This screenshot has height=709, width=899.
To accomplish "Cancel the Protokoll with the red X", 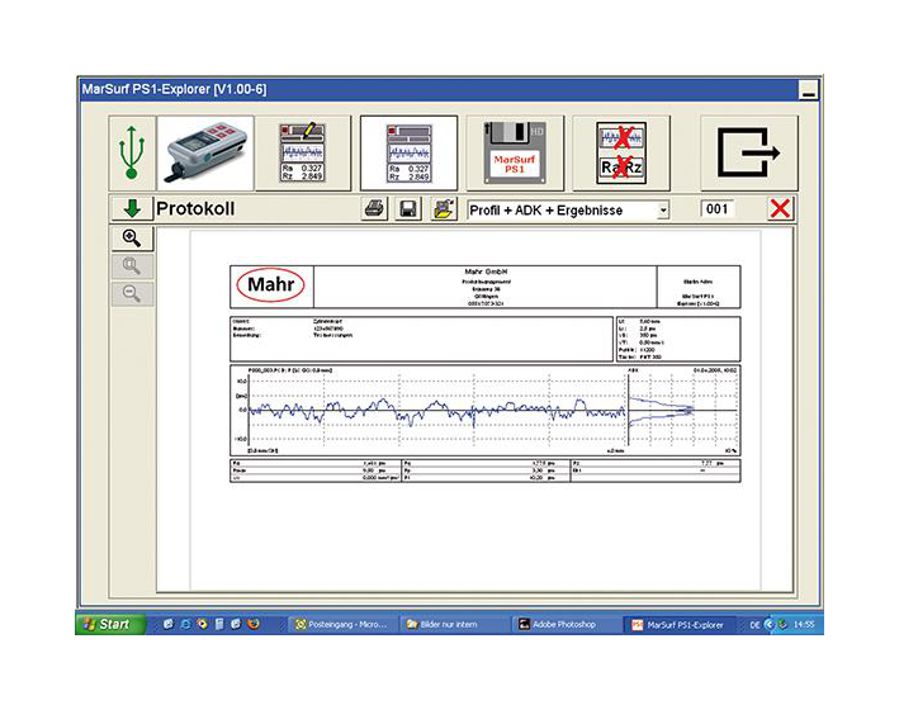I will tap(780, 208).
